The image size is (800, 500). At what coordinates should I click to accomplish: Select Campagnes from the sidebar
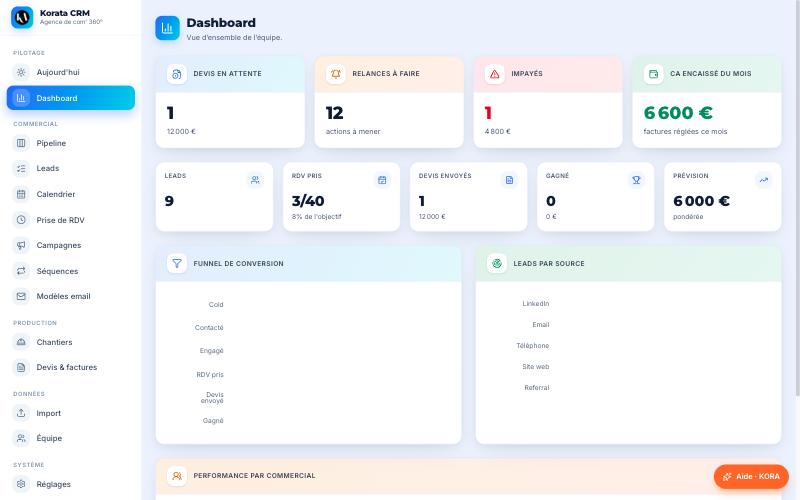[x=71, y=245]
